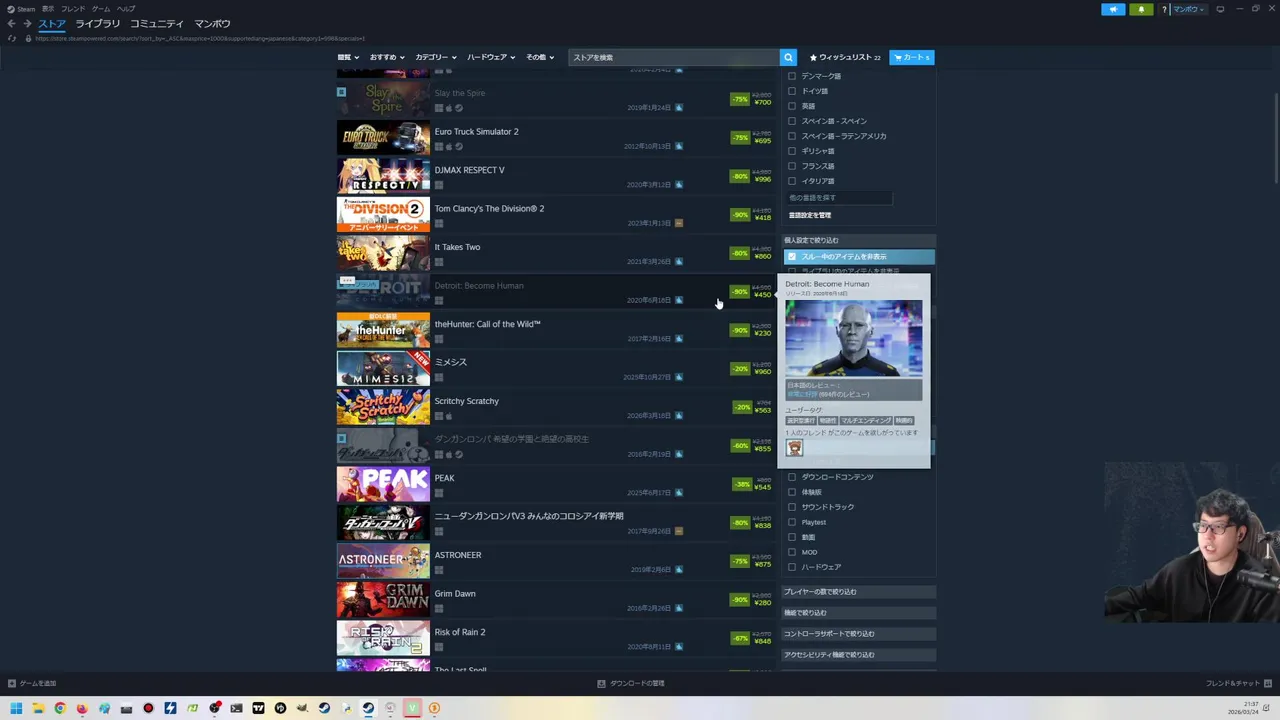Open the 表示 menu

coord(48,9)
